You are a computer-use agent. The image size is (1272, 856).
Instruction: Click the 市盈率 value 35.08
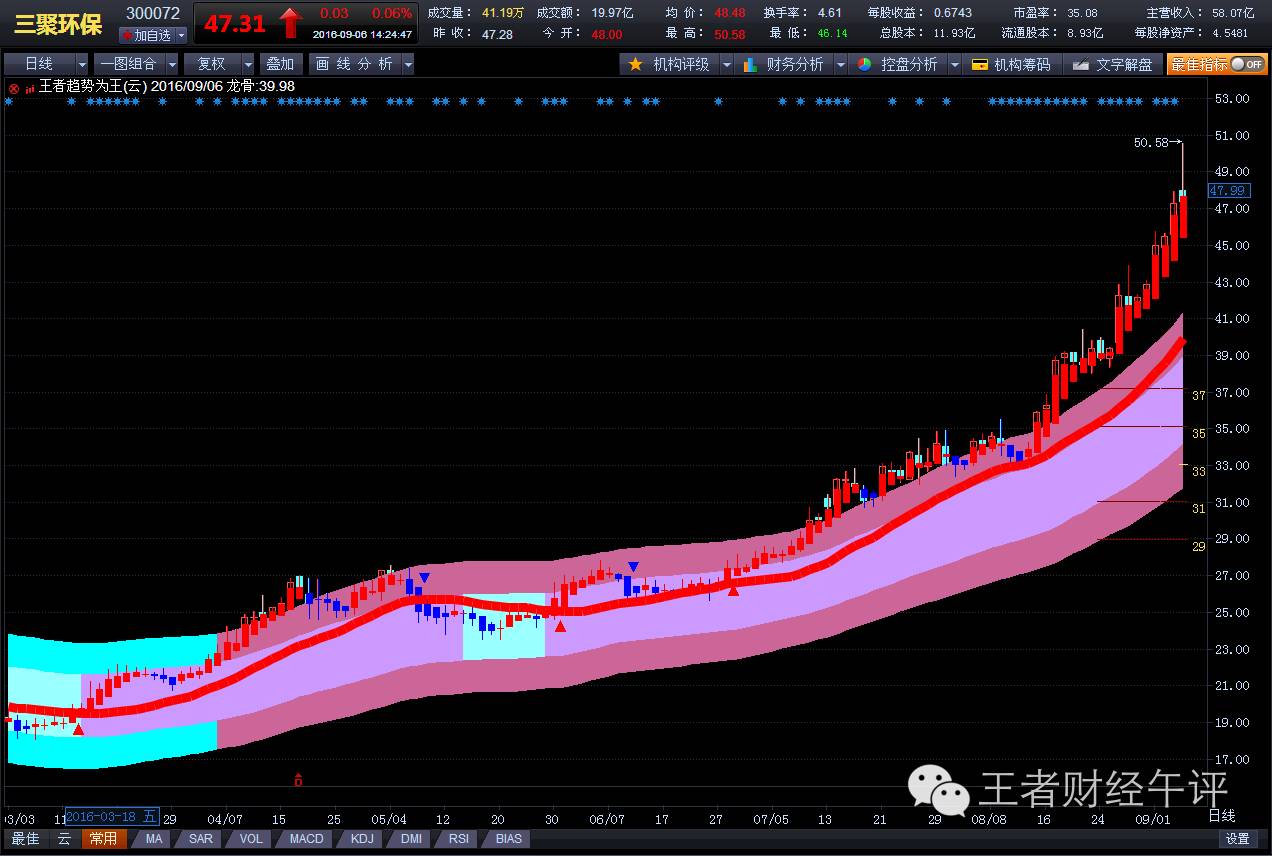point(1082,13)
